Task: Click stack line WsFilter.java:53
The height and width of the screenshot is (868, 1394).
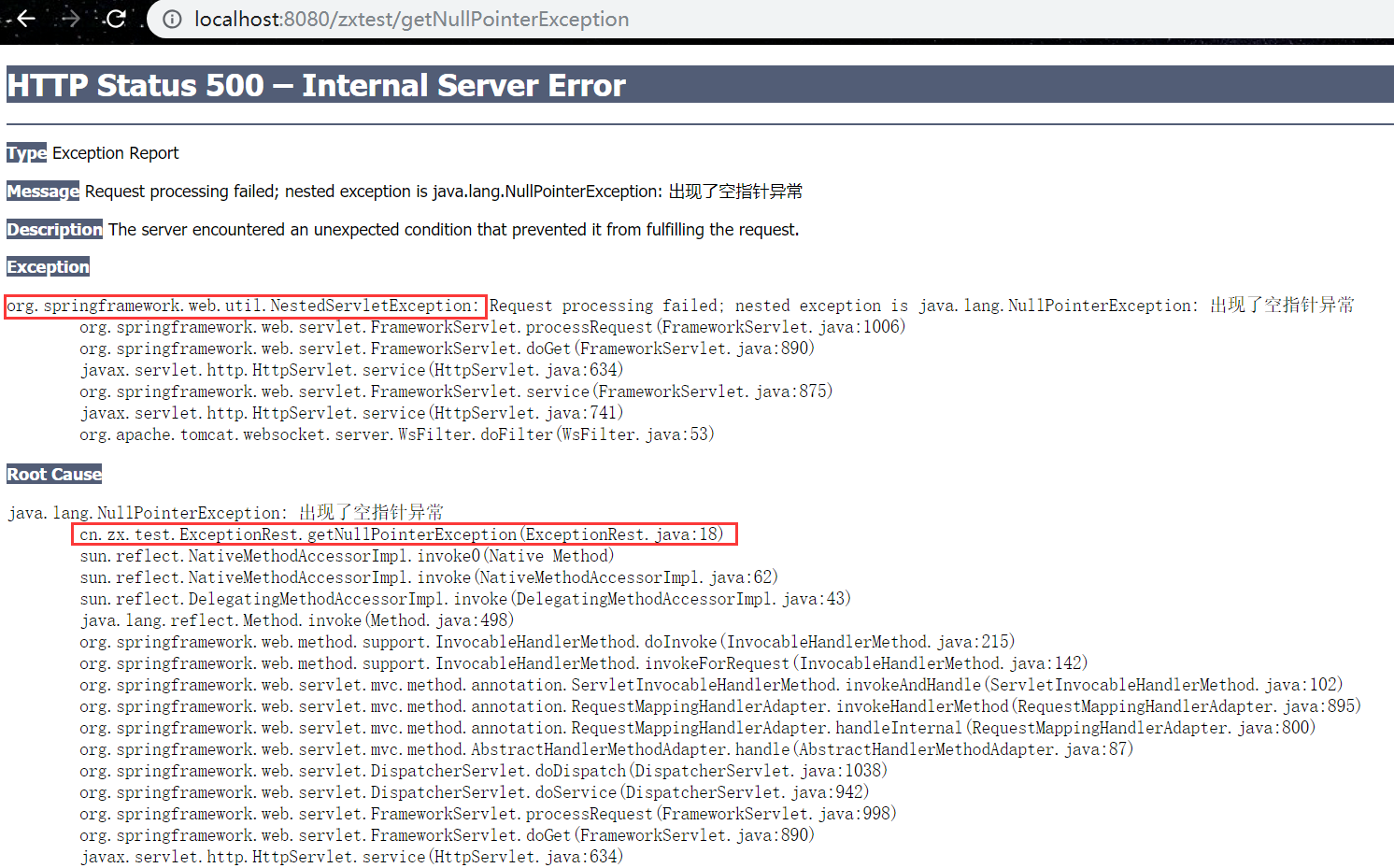Action: point(397,434)
